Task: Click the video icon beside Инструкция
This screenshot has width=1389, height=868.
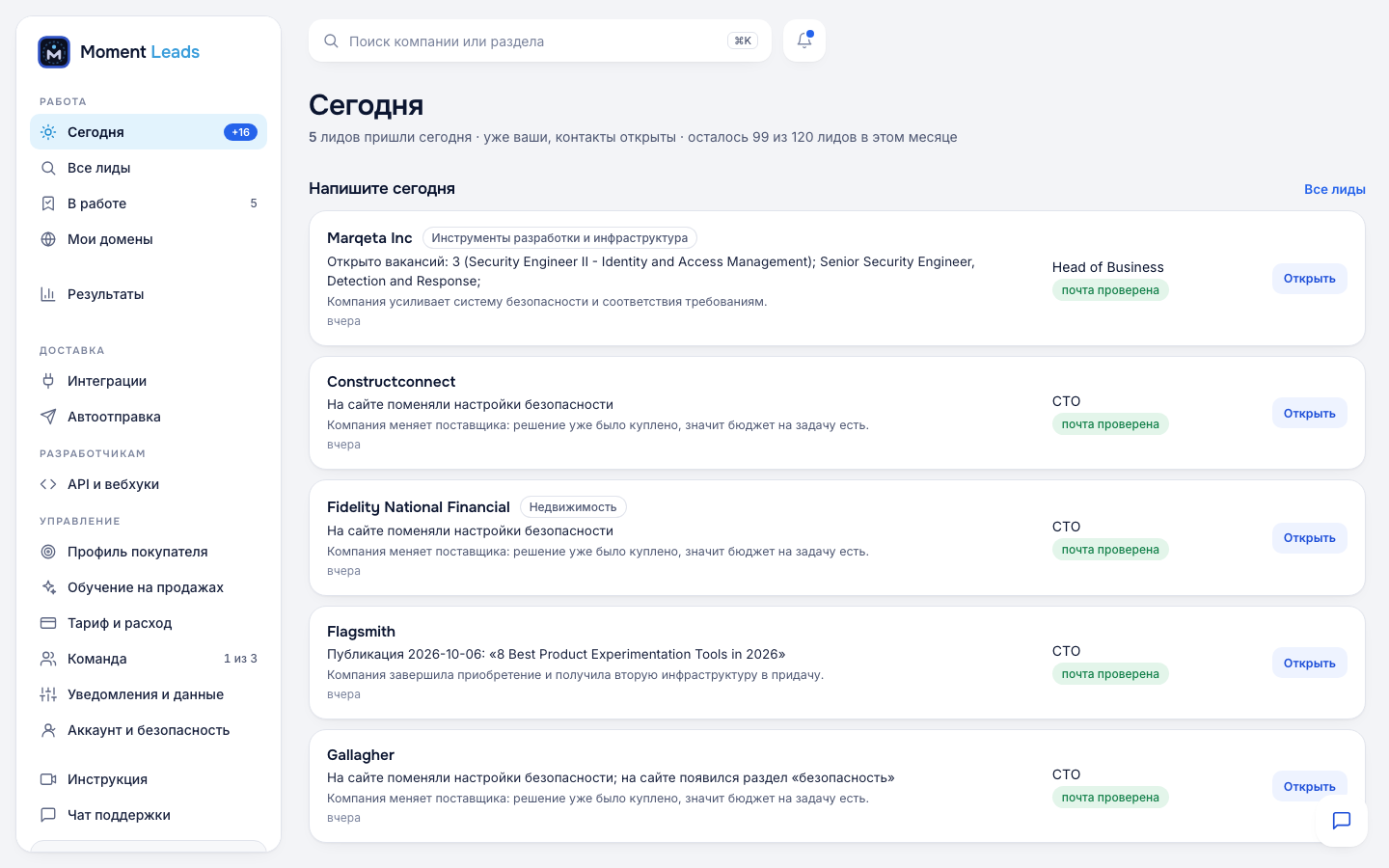Action: (48, 779)
